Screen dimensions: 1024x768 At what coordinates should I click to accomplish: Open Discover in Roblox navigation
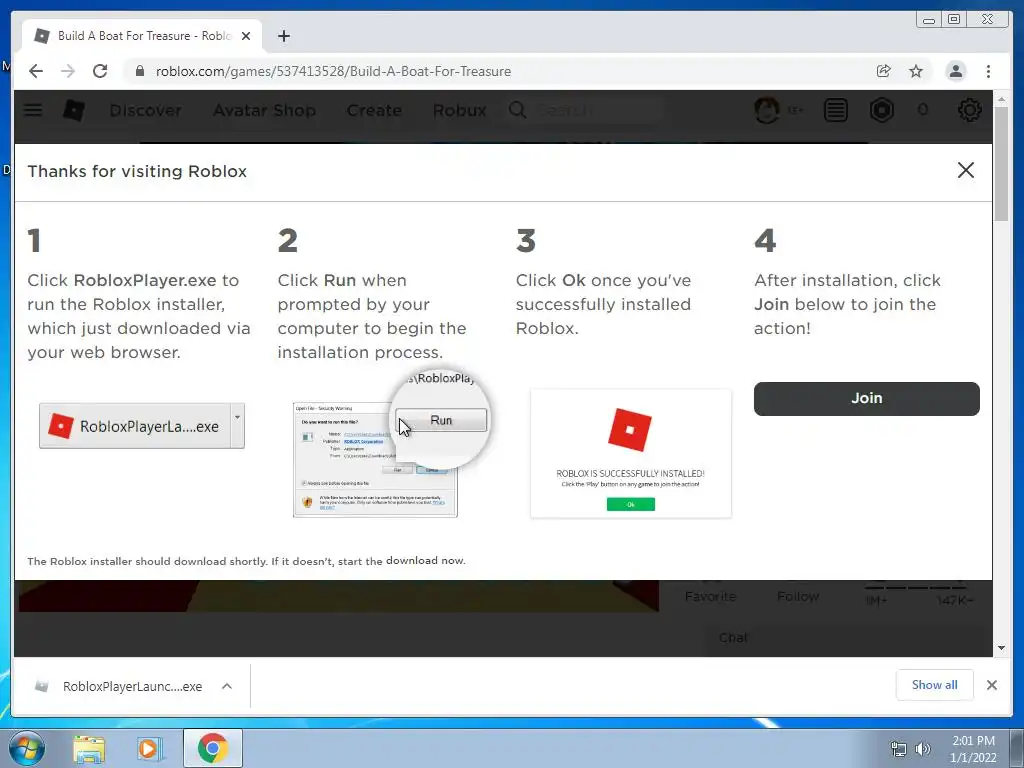[146, 110]
